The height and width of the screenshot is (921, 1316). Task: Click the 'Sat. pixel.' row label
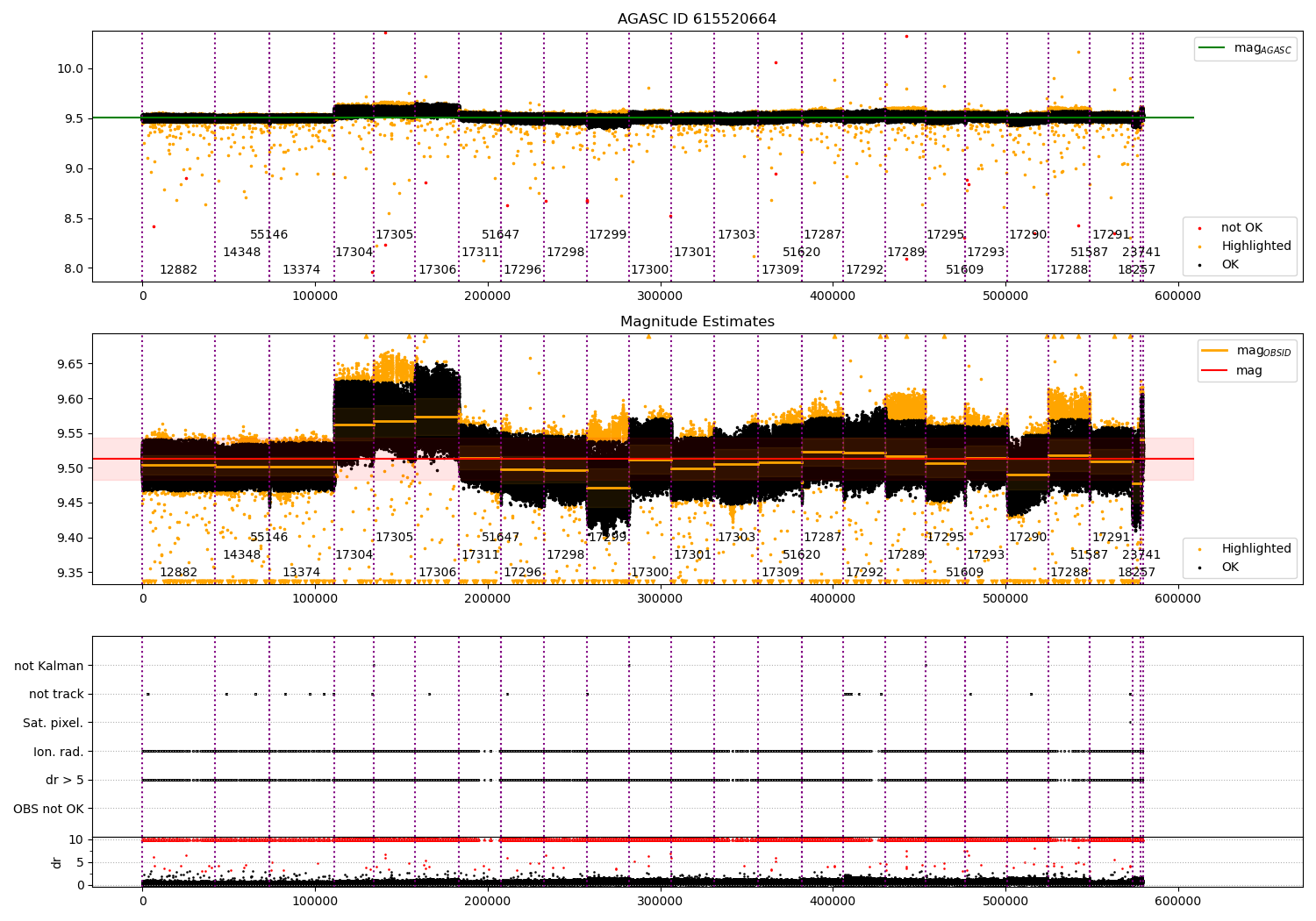[54, 724]
